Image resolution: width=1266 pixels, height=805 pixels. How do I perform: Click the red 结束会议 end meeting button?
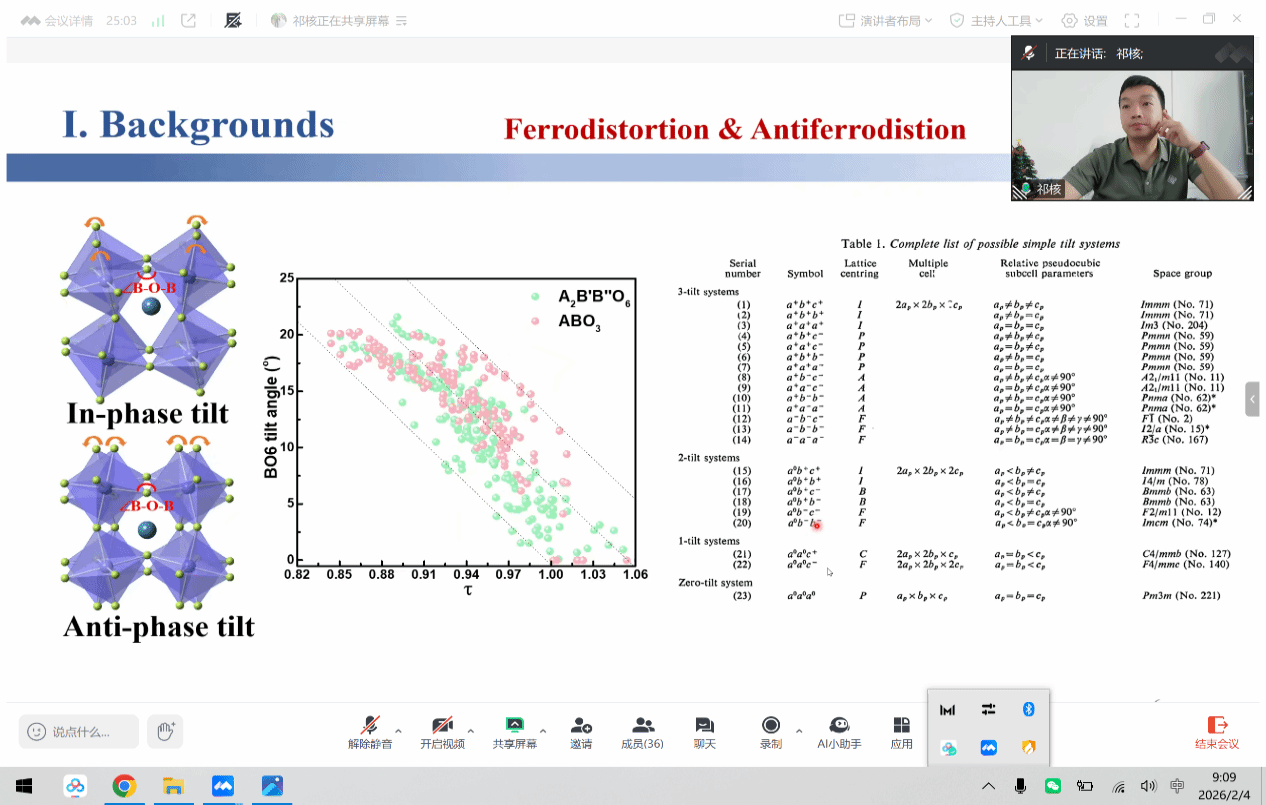[1216, 731]
